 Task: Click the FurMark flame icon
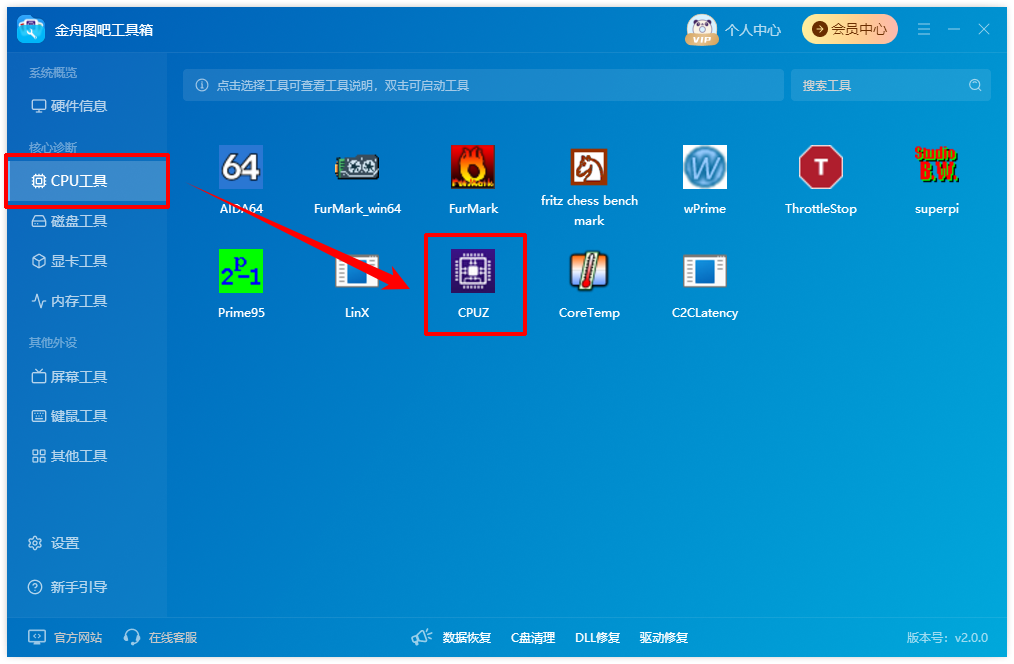(473, 167)
